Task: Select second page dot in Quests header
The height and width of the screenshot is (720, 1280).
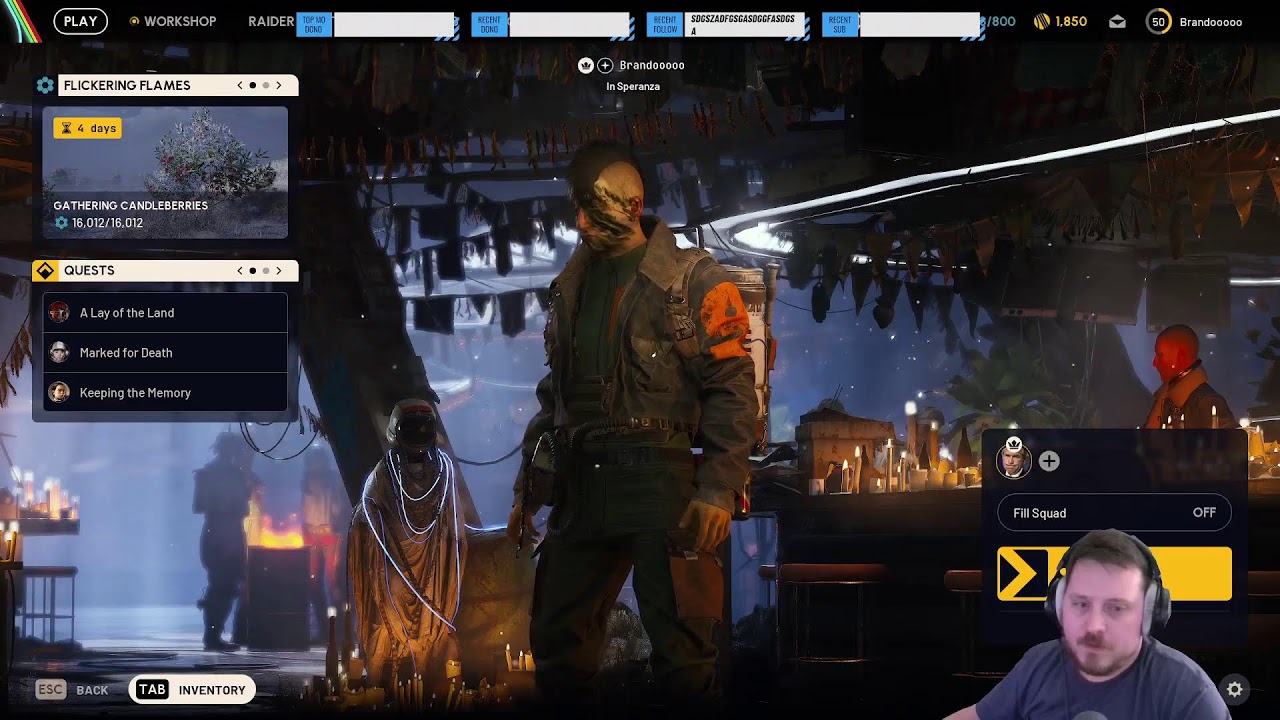Action: [266, 271]
